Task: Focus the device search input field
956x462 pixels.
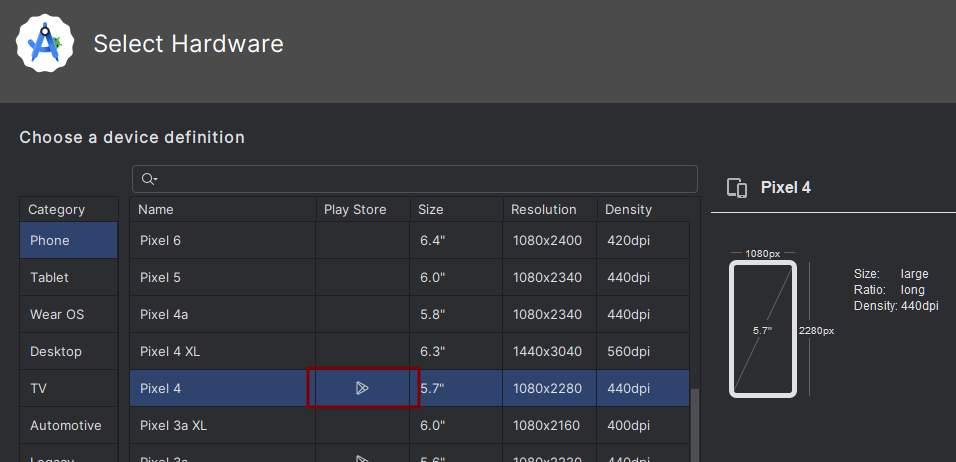Action: pyautogui.click(x=415, y=179)
